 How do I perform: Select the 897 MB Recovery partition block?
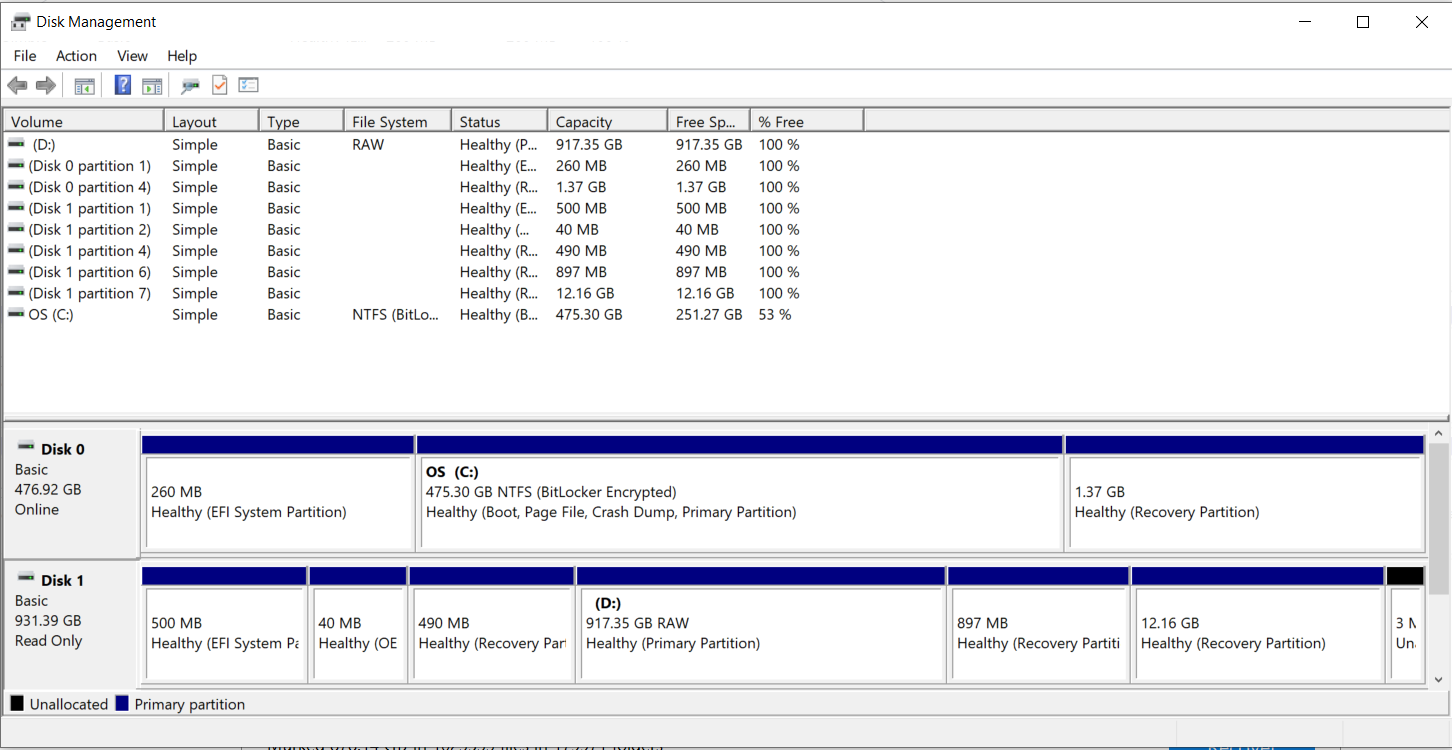click(x=1038, y=625)
